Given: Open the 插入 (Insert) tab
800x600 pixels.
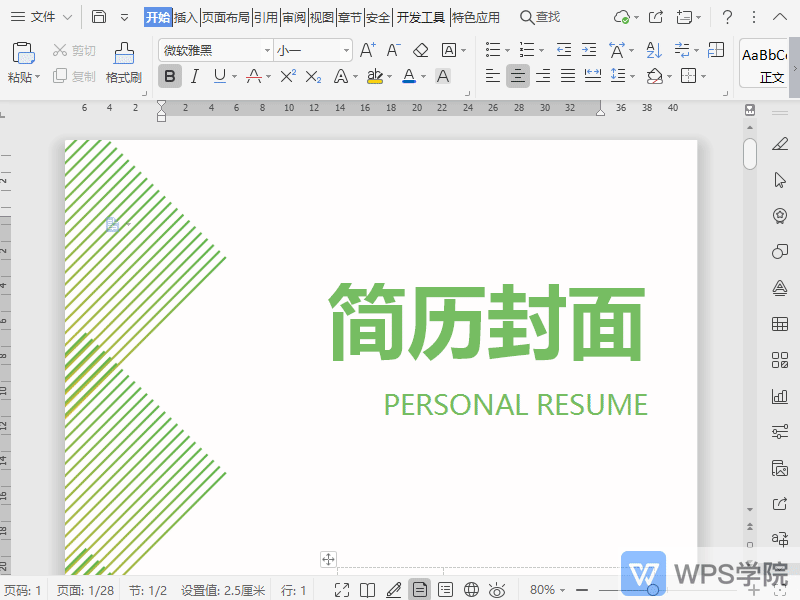Looking at the screenshot, I should (185, 17).
